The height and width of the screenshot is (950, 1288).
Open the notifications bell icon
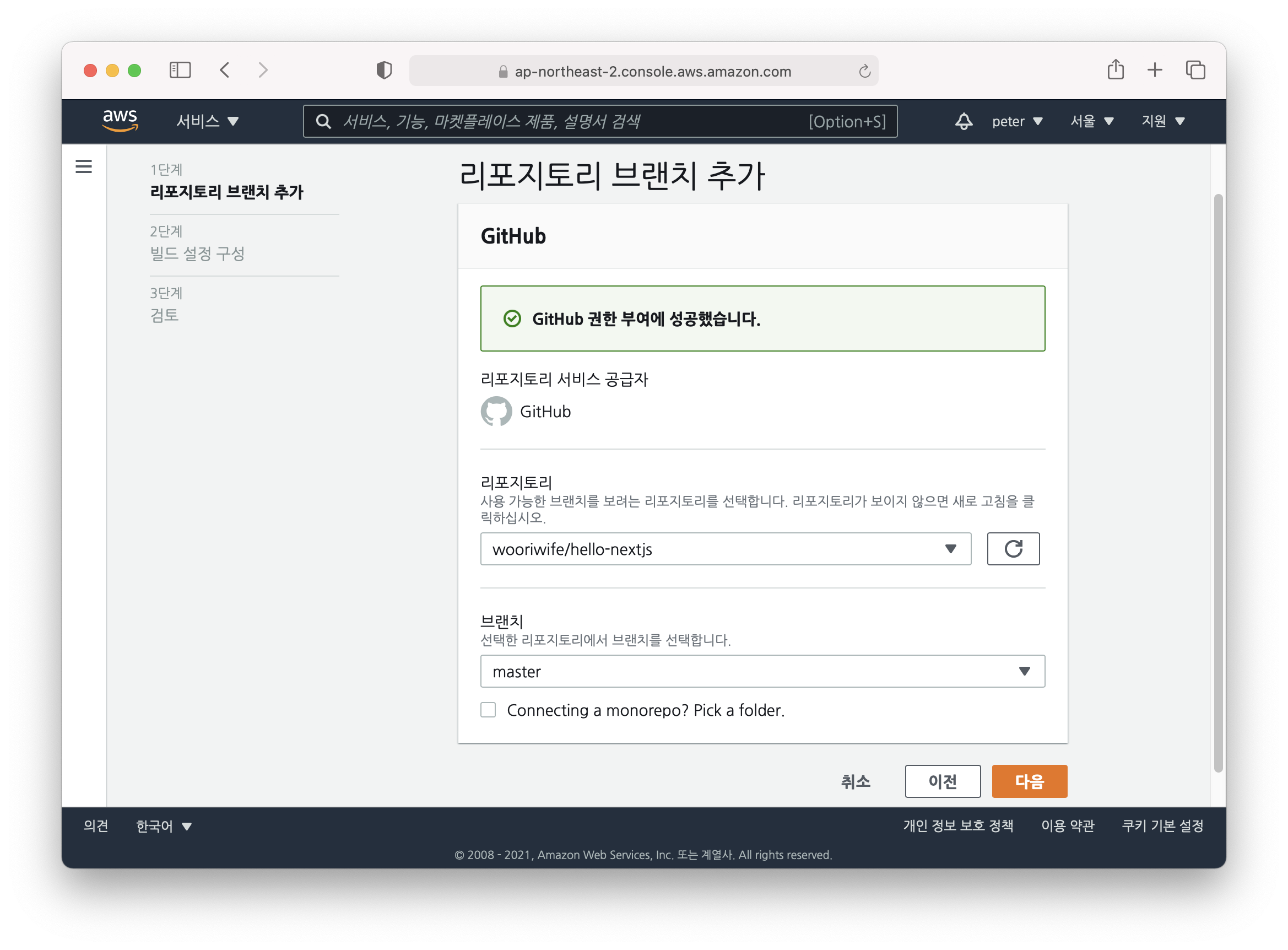point(964,121)
